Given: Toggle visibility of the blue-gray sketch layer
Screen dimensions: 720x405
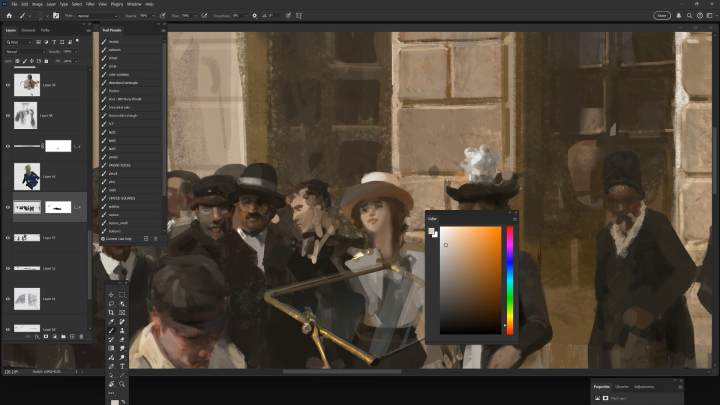Looking at the screenshot, I should coord(8,299).
